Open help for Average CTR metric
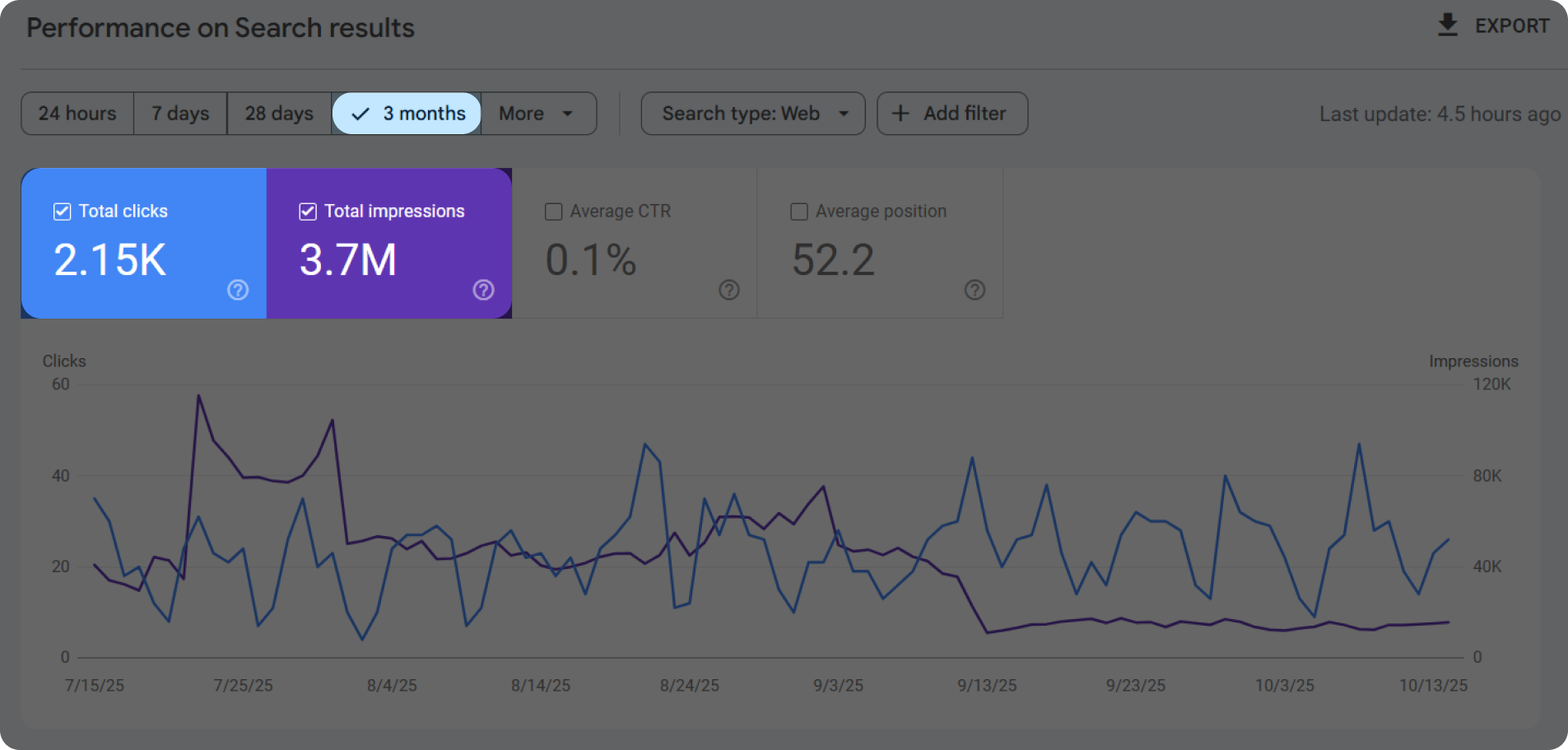1568x750 pixels. (729, 290)
